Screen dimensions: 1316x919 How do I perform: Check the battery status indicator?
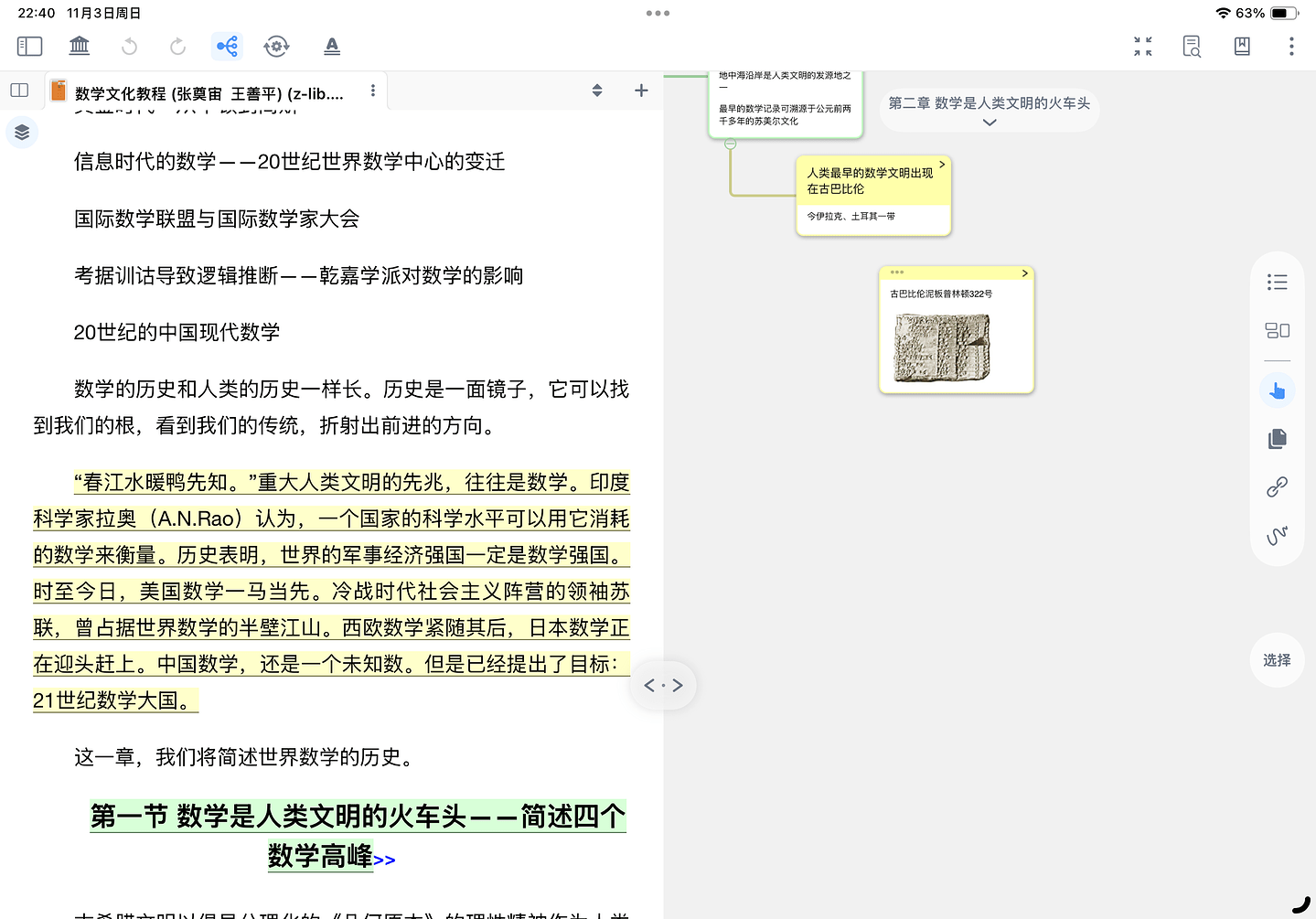1285,13
